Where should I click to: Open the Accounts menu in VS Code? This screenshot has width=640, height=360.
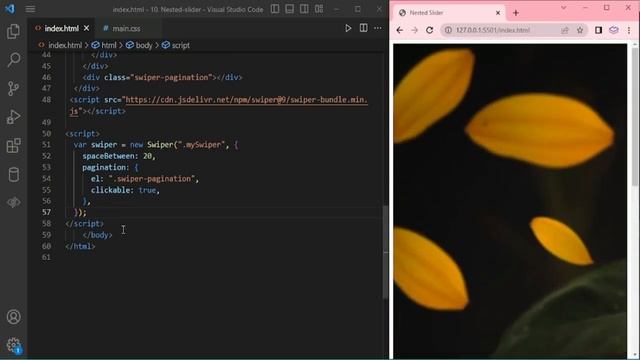point(13,317)
